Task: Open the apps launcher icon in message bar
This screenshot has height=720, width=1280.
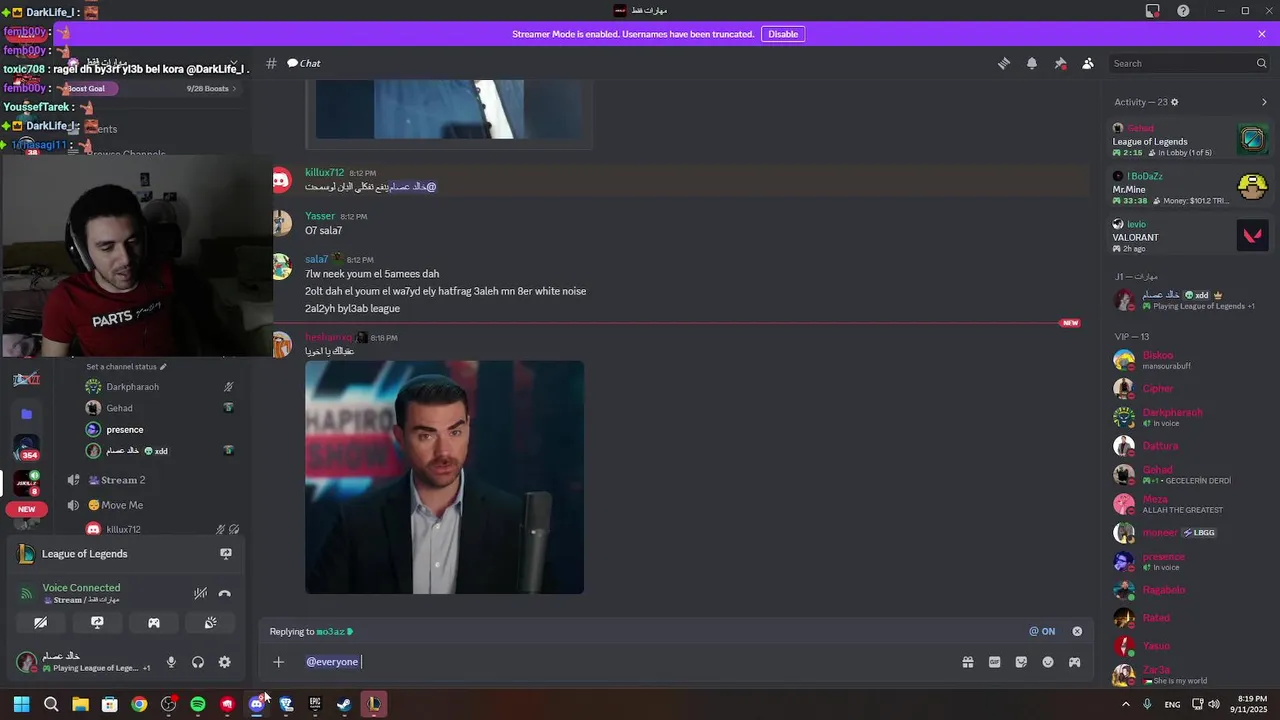Action: (1074, 662)
